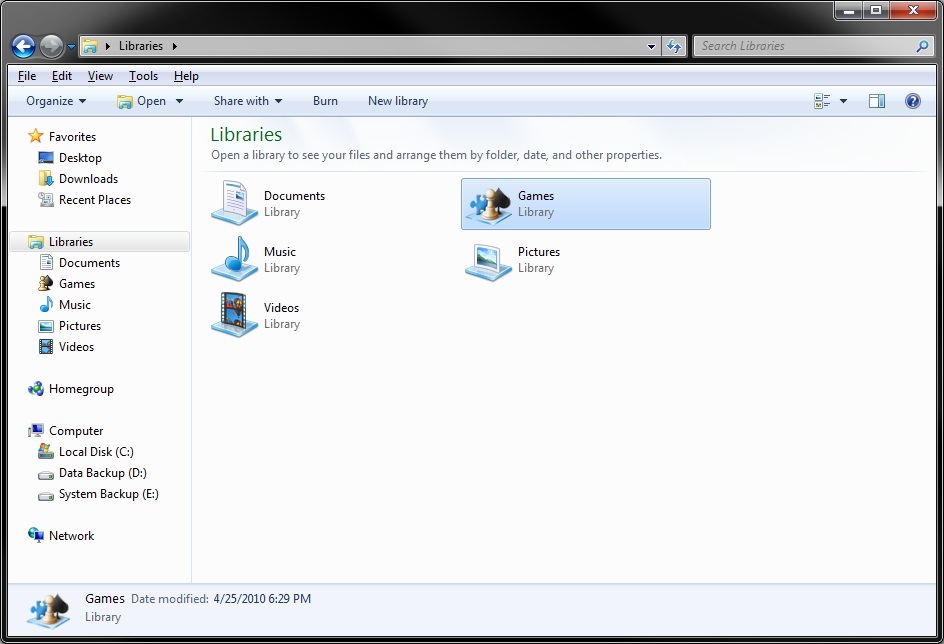Click the Open toolbar button
Viewport: 944px width, 644px height.
(x=141, y=101)
